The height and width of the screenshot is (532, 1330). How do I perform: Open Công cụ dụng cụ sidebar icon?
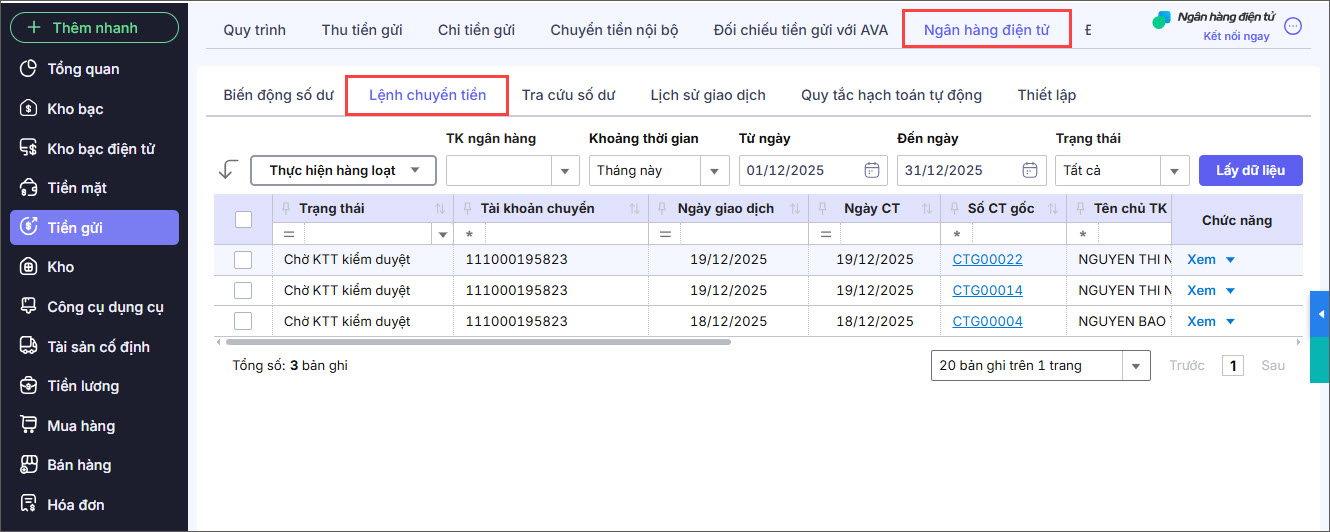coord(29,307)
